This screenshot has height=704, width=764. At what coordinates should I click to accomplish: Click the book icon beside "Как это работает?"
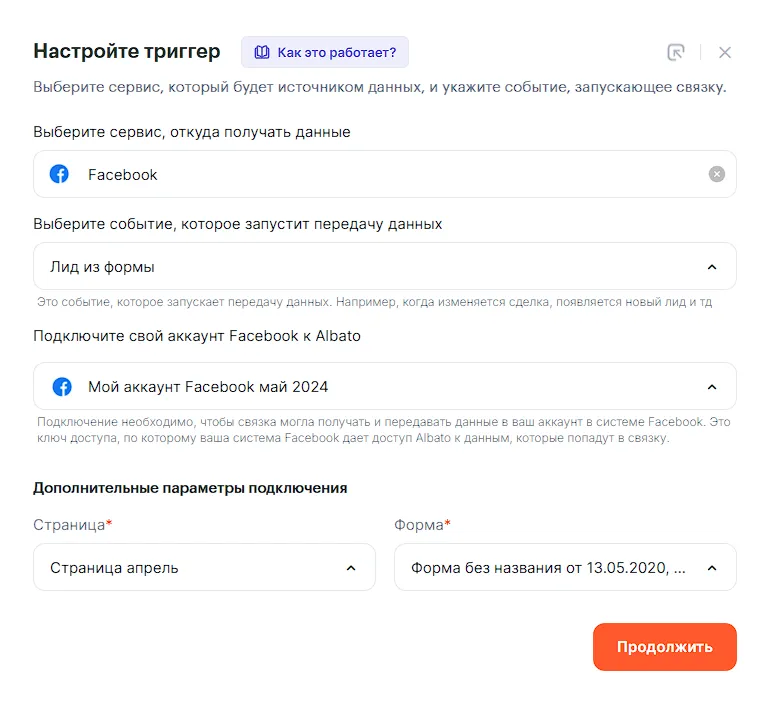(262, 52)
